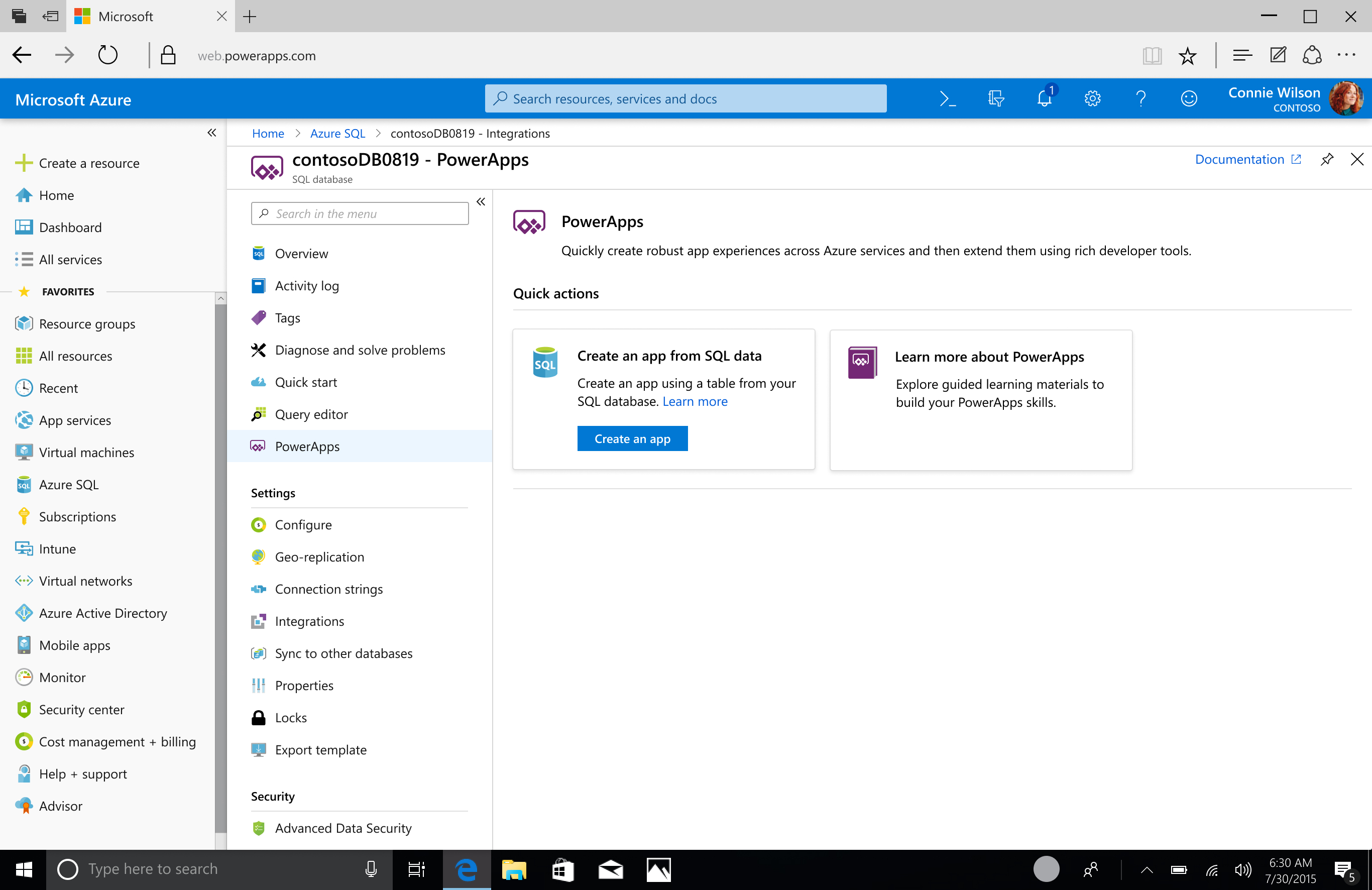Open File Explorer from the taskbar
Viewport: 1372px width, 890px height.
(x=514, y=870)
